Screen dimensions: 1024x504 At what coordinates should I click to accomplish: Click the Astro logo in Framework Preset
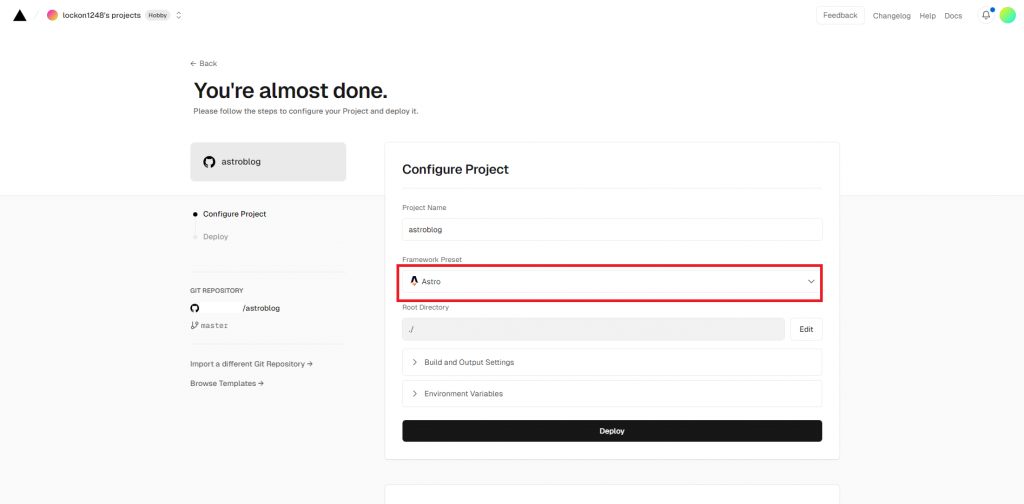click(414, 281)
